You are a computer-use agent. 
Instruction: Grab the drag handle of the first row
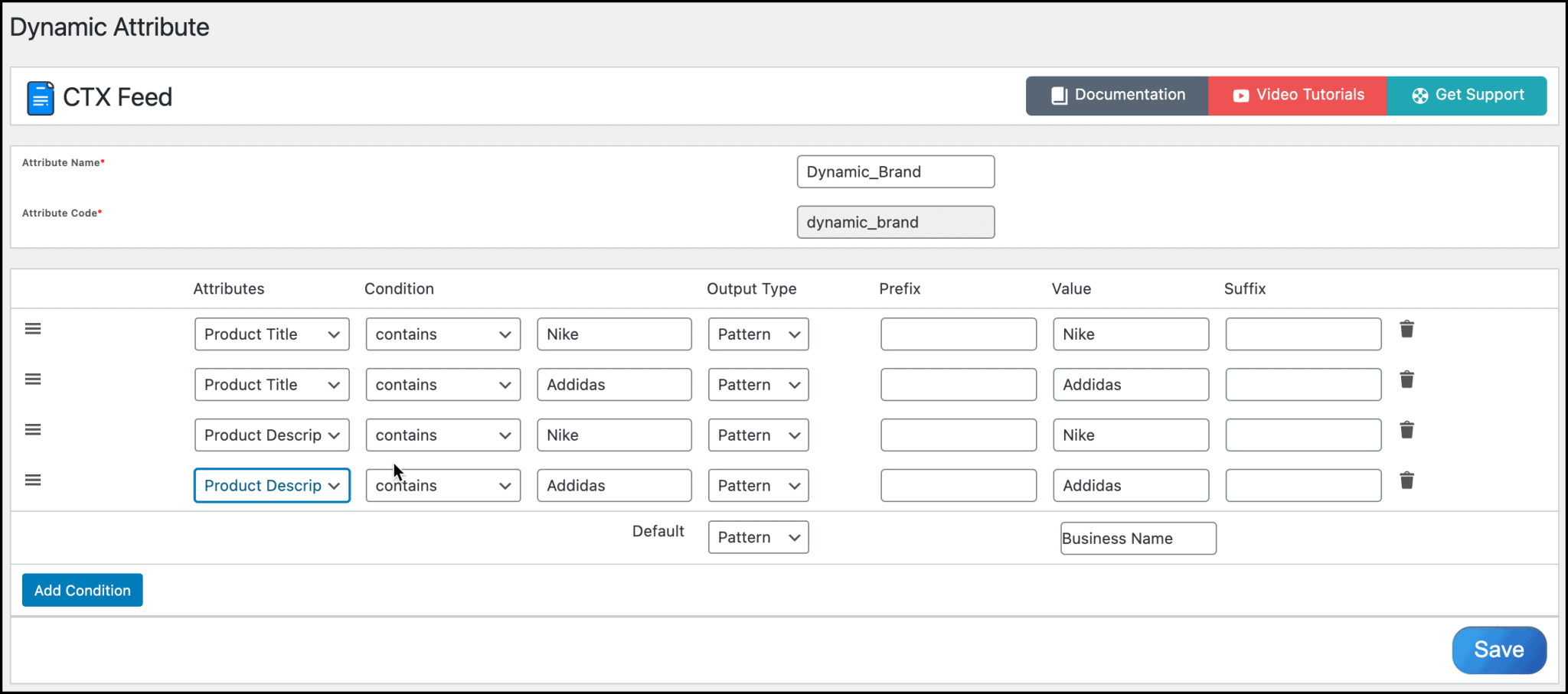(x=33, y=328)
